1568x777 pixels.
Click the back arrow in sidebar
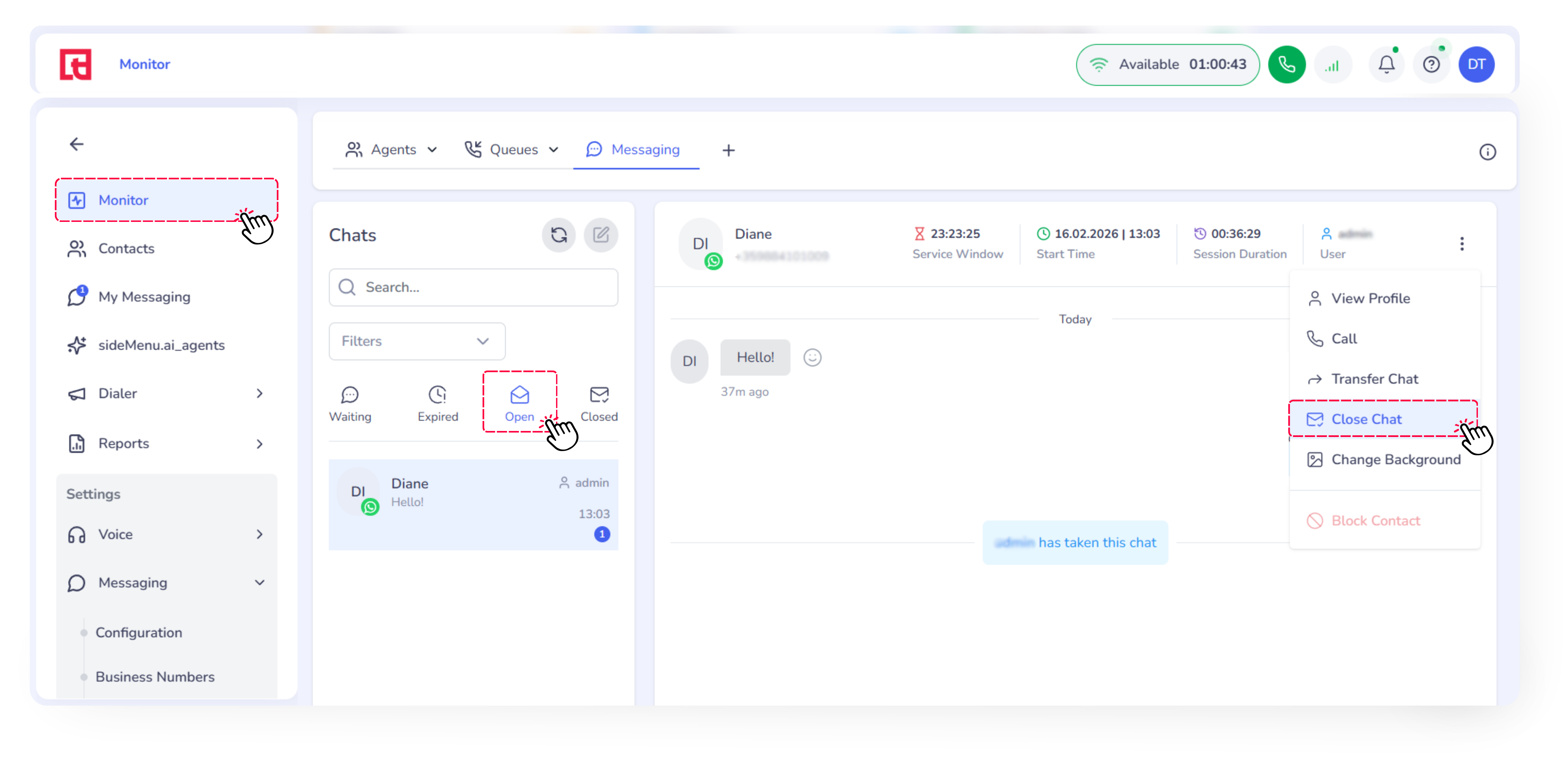tap(77, 144)
